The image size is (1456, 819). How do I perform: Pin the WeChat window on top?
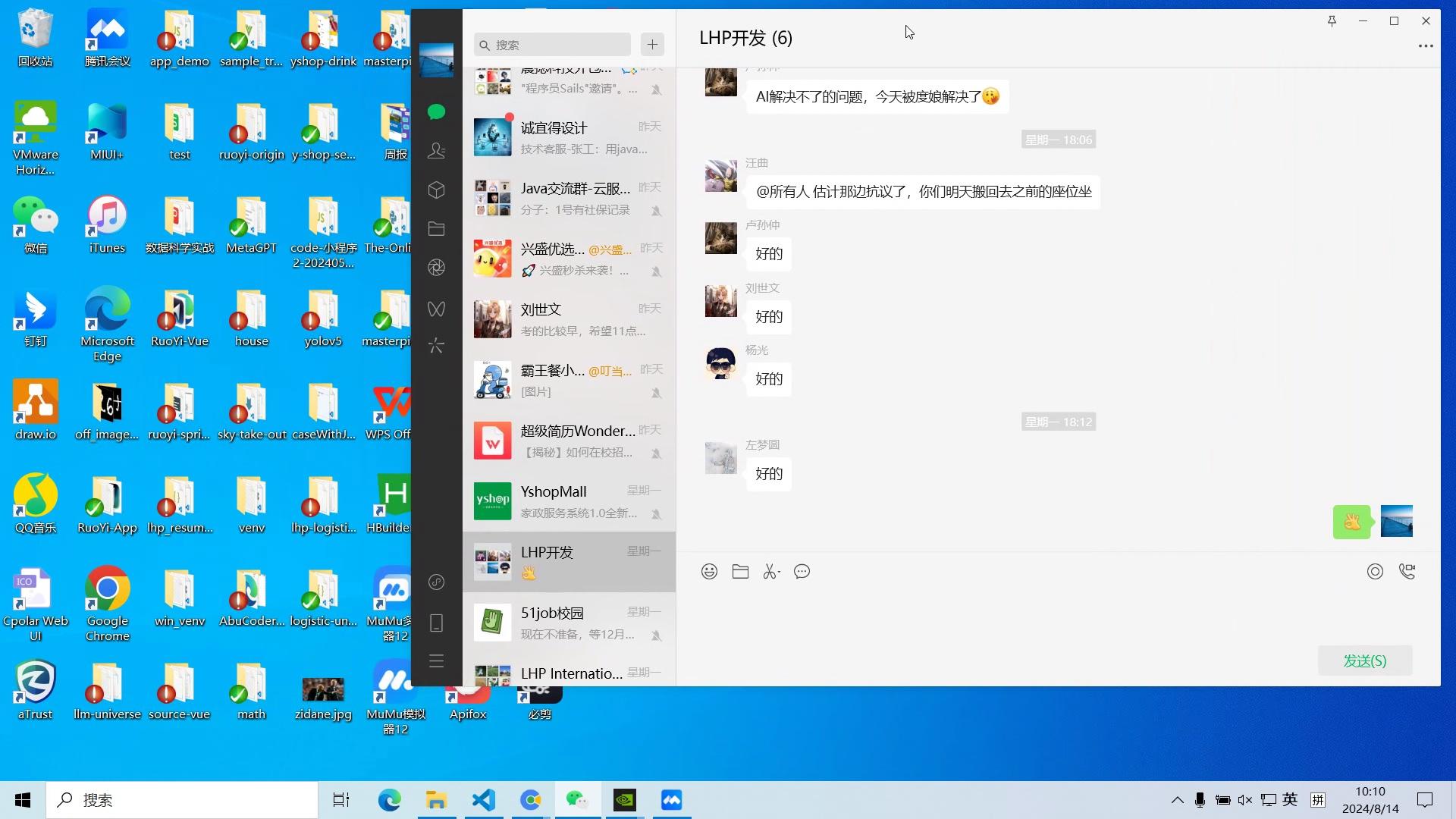(x=1332, y=21)
